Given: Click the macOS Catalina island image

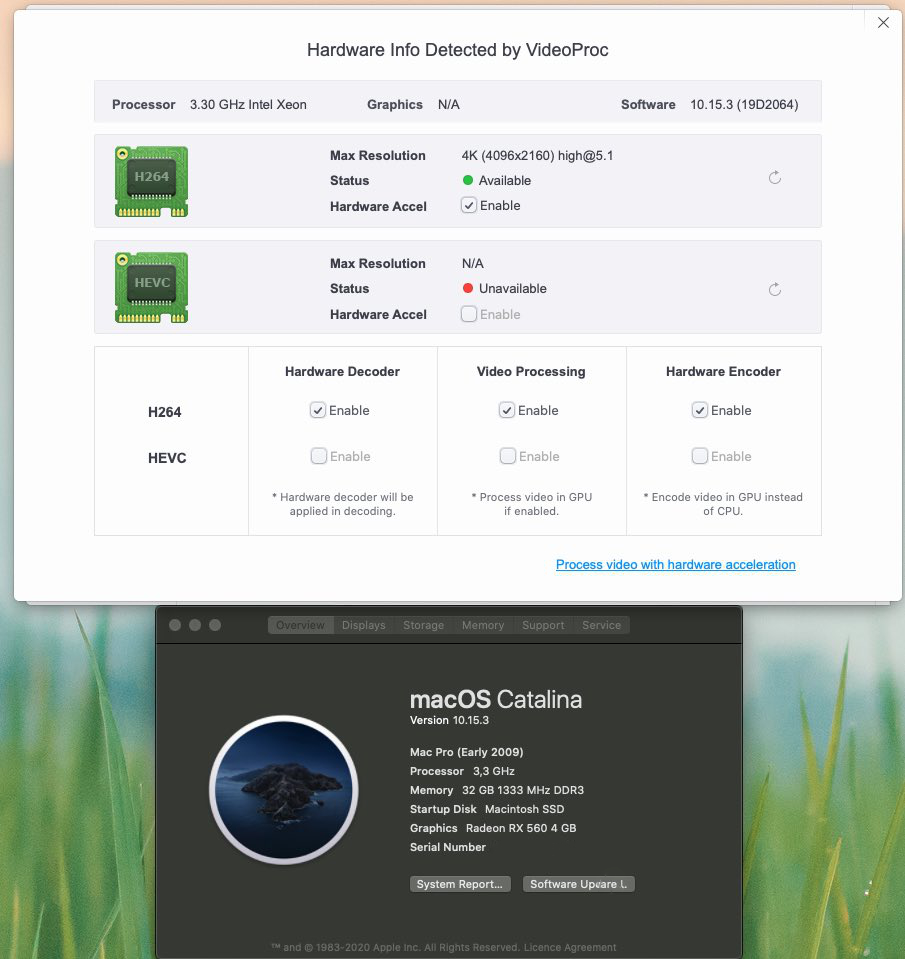Looking at the screenshot, I should pyautogui.click(x=283, y=790).
